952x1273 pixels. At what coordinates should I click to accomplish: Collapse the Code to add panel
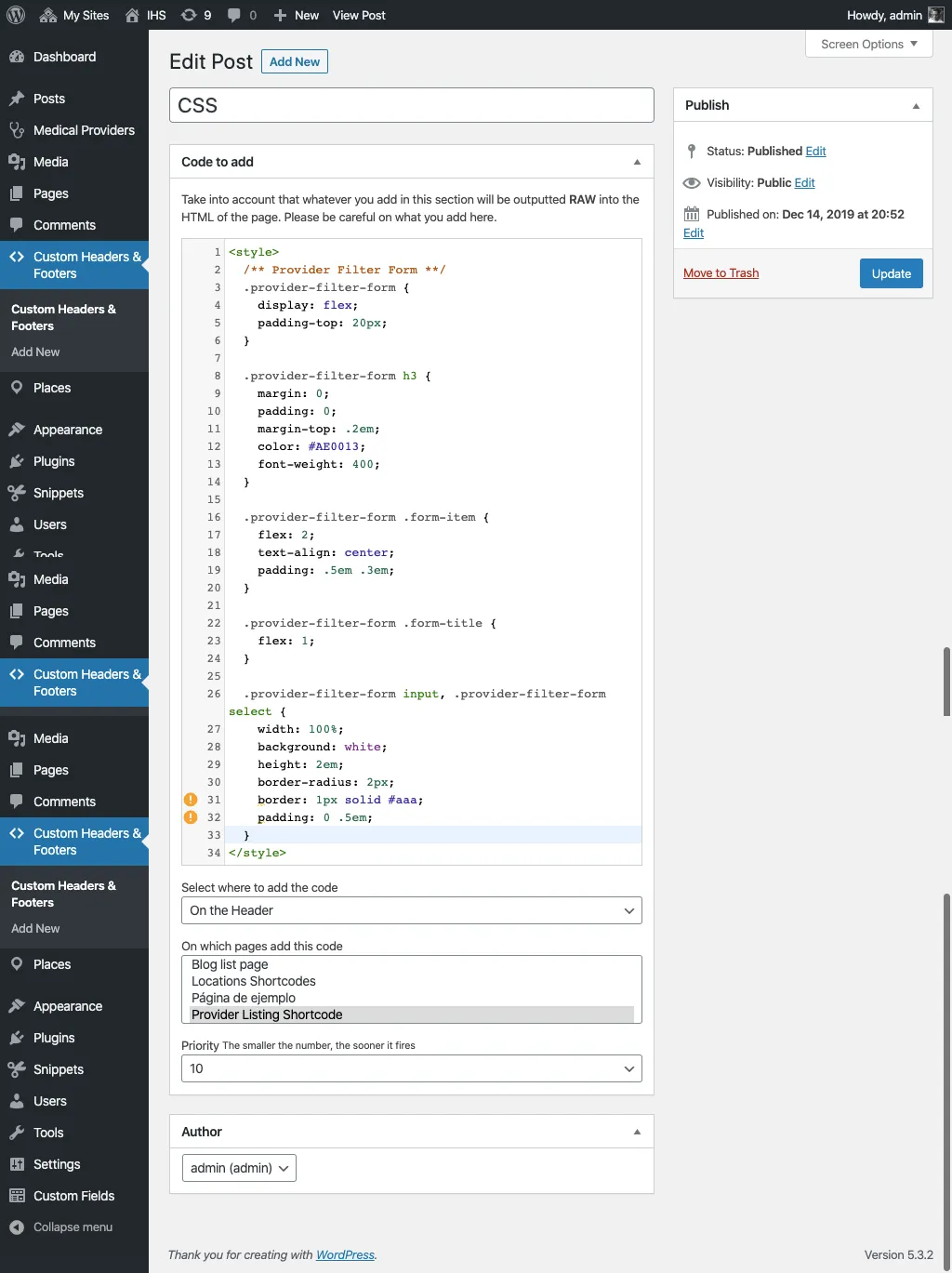(637, 162)
